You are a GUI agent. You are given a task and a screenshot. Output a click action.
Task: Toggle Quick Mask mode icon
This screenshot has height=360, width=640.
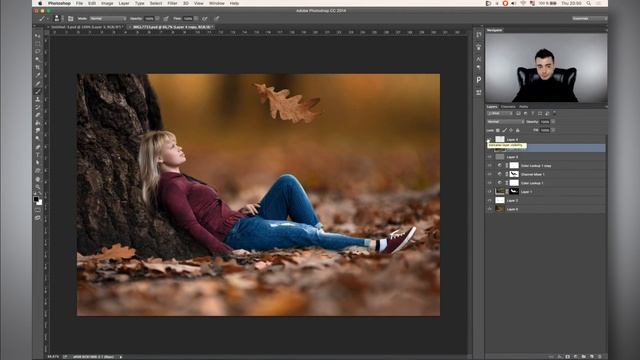click(38, 210)
